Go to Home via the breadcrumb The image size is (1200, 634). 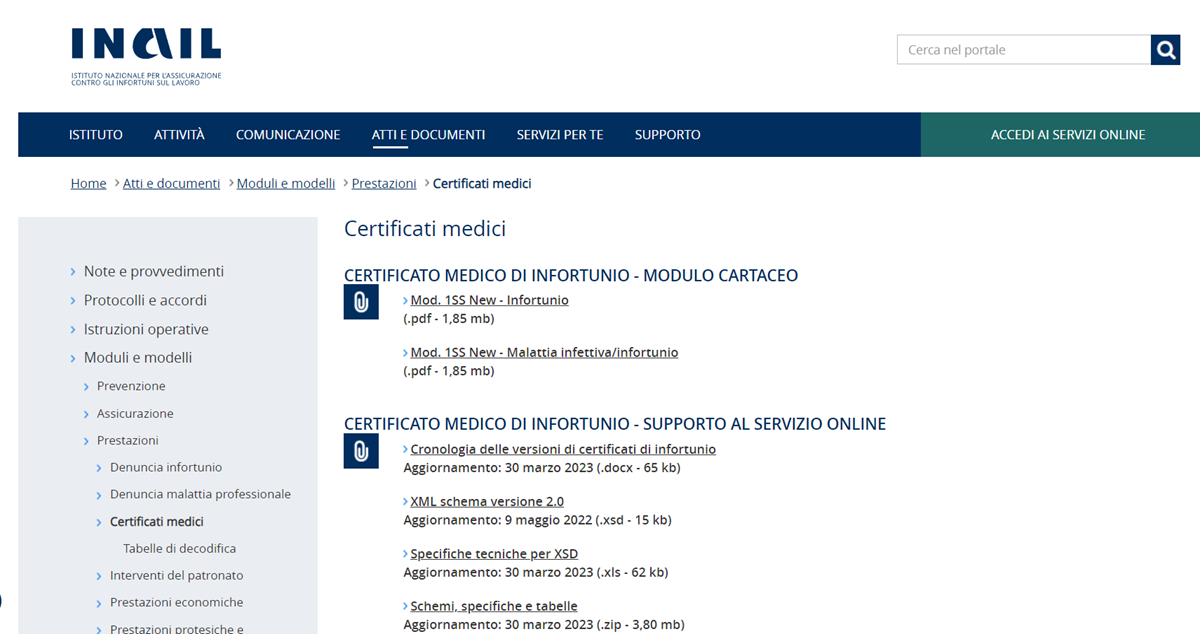pyautogui.click(x=88, y=183)
